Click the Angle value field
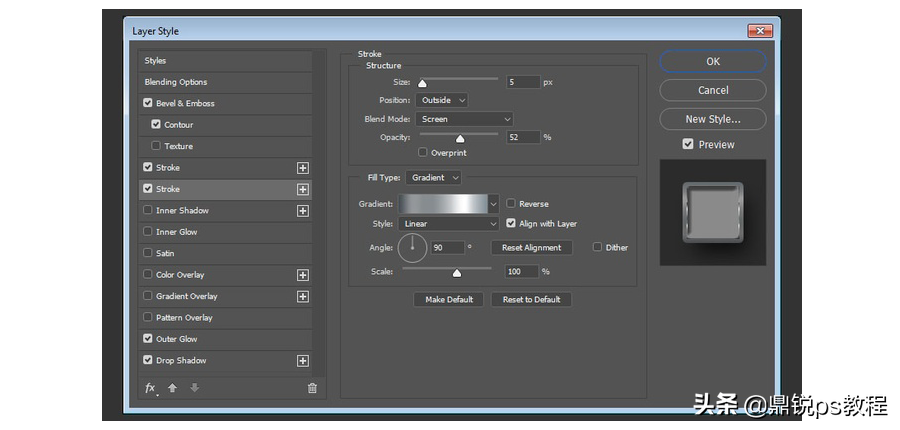The width and height of the screenshot is (900, 430). pyautogui.click(x=448, y=247)
